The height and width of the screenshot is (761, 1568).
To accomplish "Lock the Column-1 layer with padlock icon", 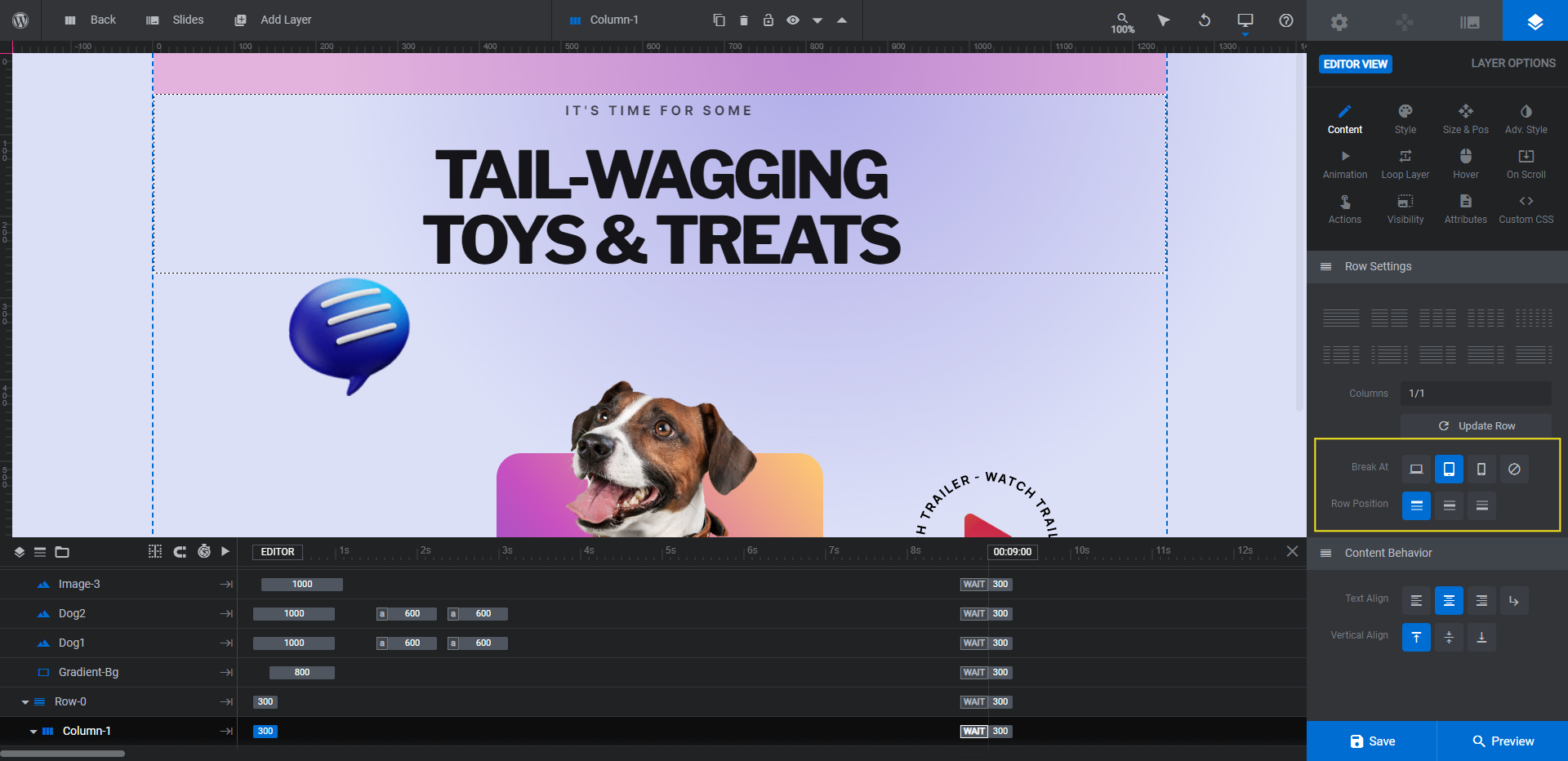I will click(768, 20).
